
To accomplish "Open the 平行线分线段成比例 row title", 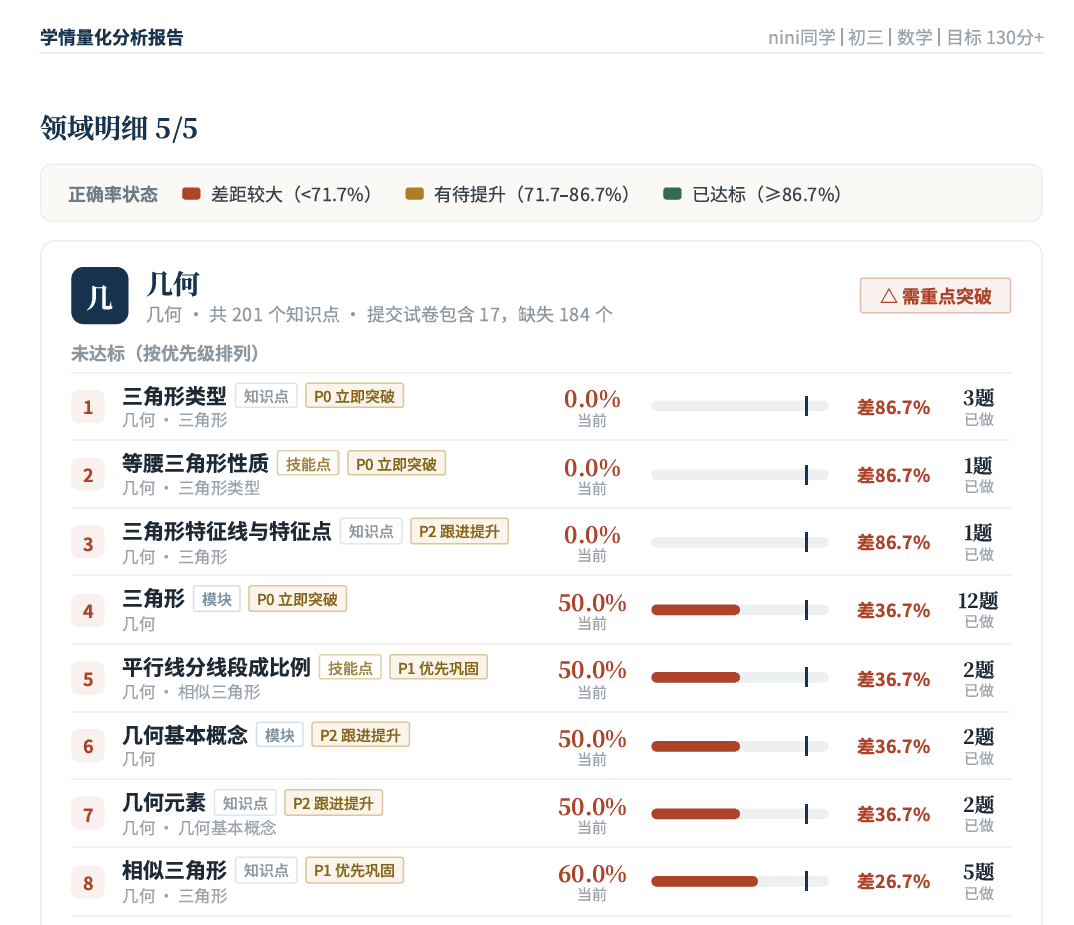I will 216,667.
